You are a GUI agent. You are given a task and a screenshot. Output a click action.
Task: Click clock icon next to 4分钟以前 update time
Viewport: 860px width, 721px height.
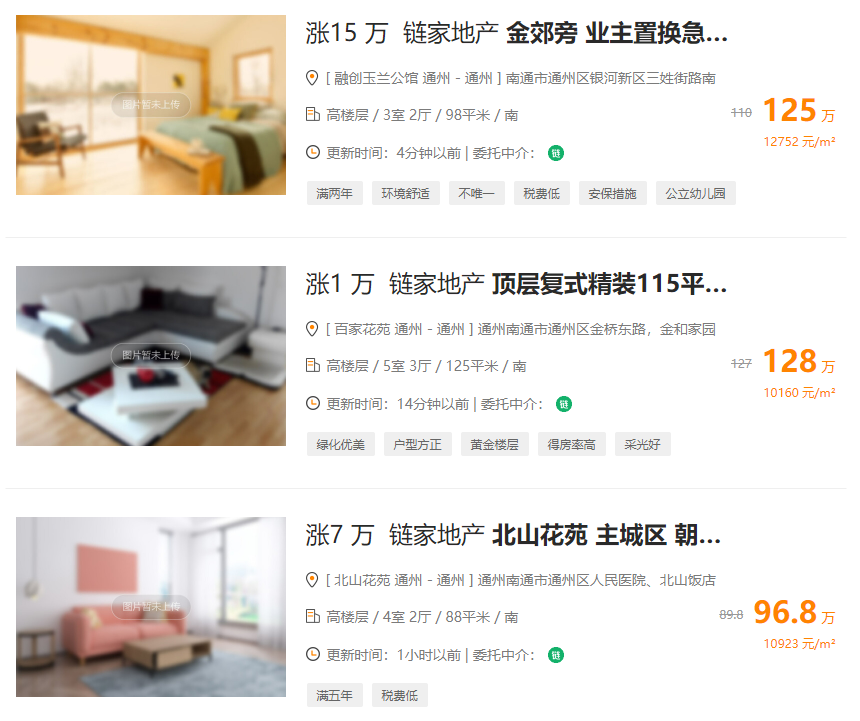(313, 152)
